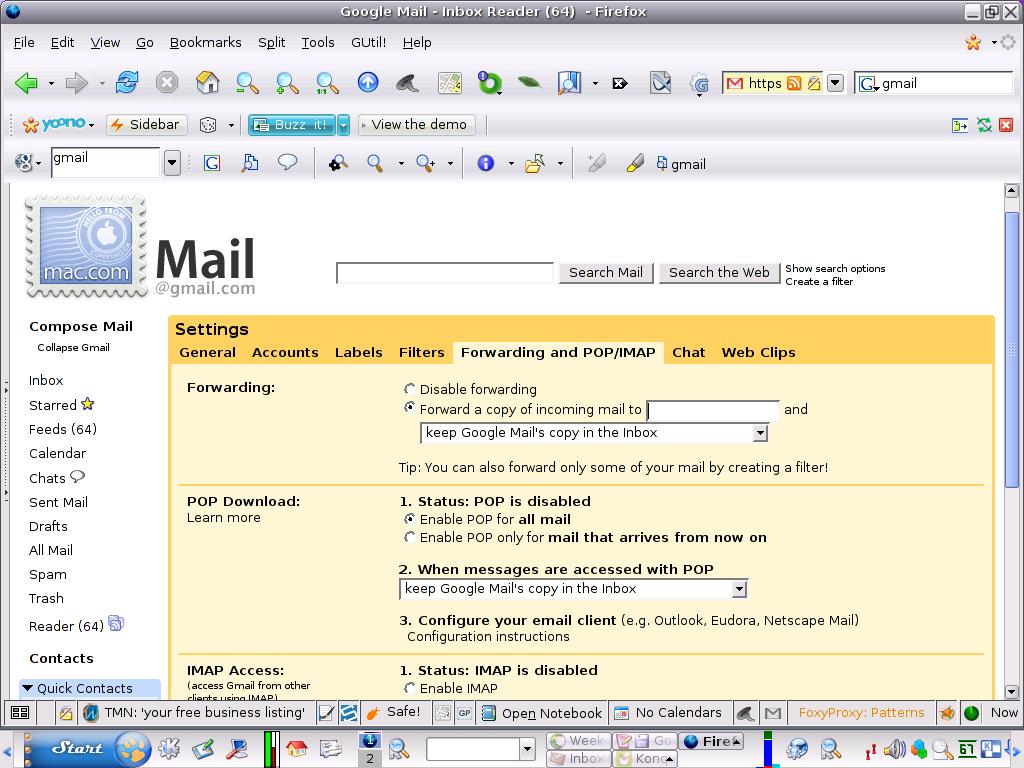Click the page vertical scrollbar thumb

coord(1011,349)
